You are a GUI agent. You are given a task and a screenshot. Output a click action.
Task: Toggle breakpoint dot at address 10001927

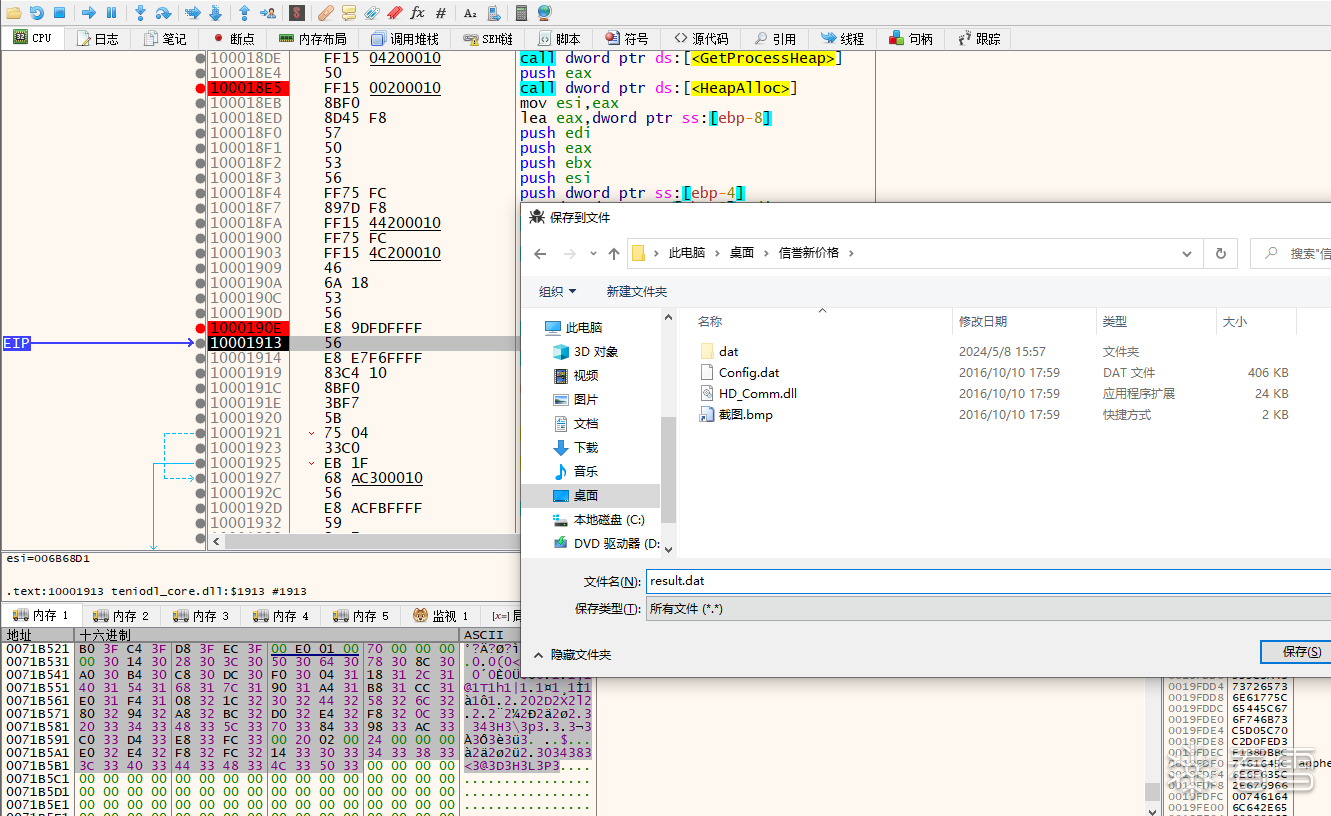tap(202, 478)
